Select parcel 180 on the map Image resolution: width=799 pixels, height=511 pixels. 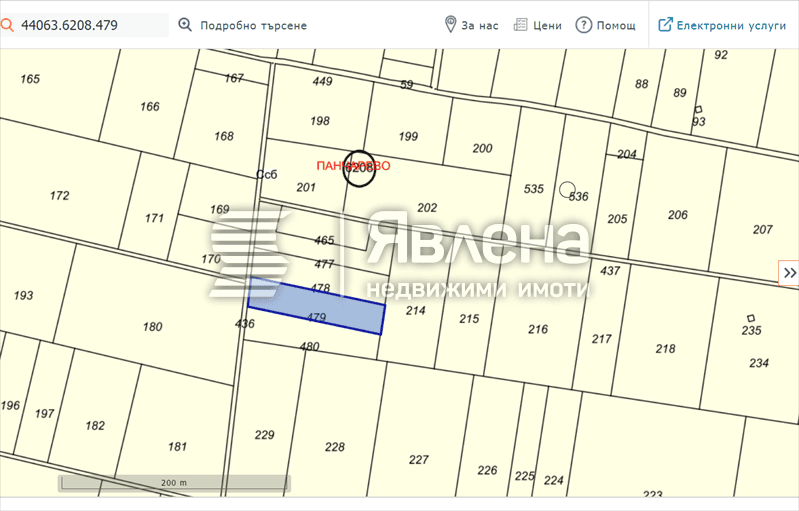[x=152, y=326]
